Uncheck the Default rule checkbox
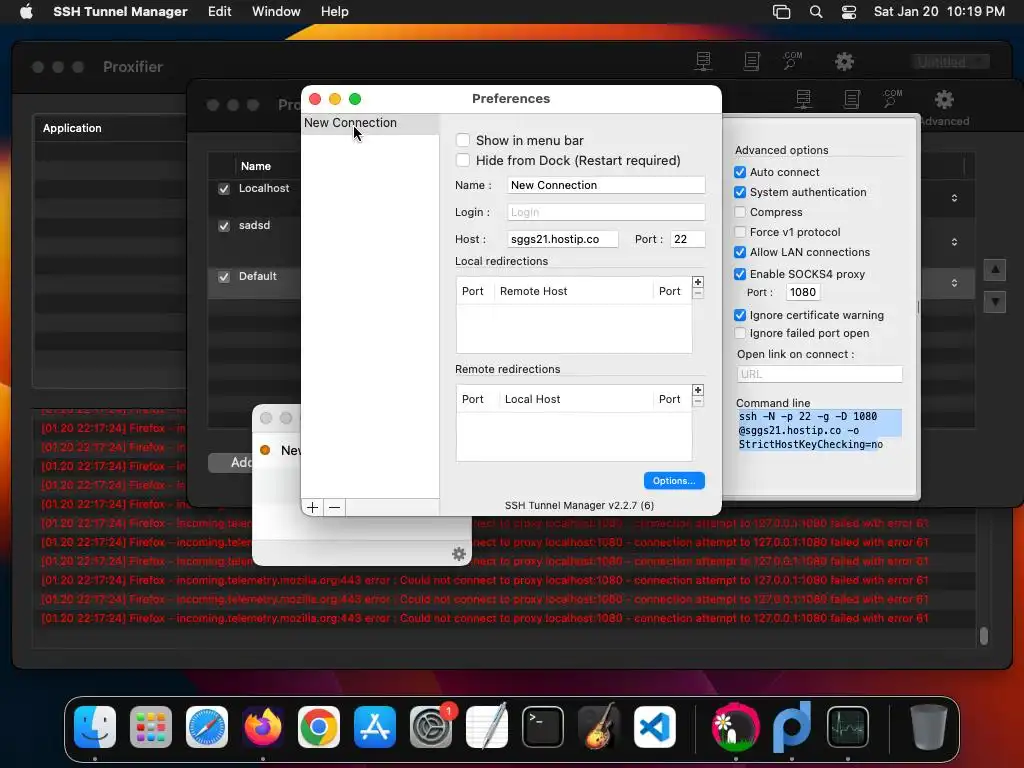1024x768 pixels. 224,277
